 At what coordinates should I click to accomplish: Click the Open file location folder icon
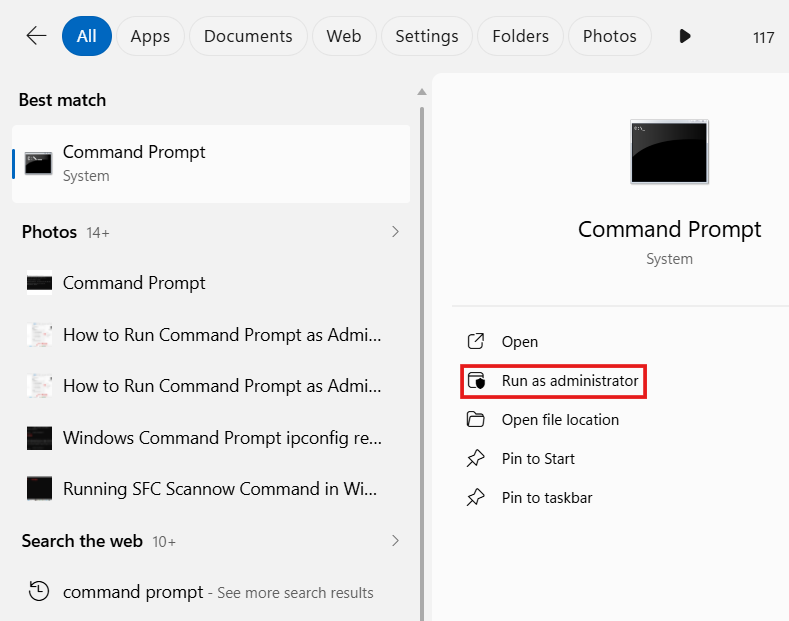[x=476, y=419]
